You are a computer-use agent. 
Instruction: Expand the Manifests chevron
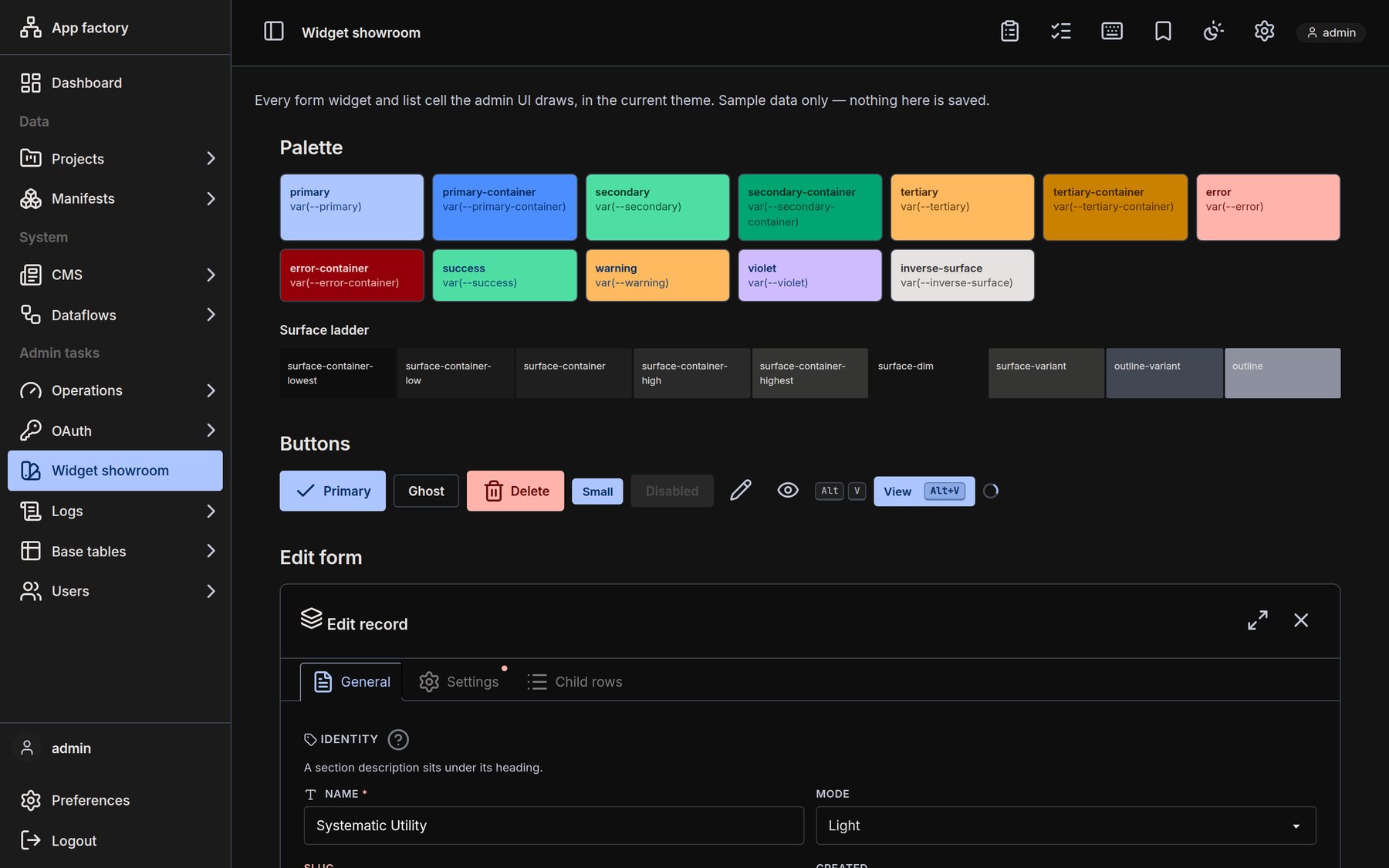211,198
